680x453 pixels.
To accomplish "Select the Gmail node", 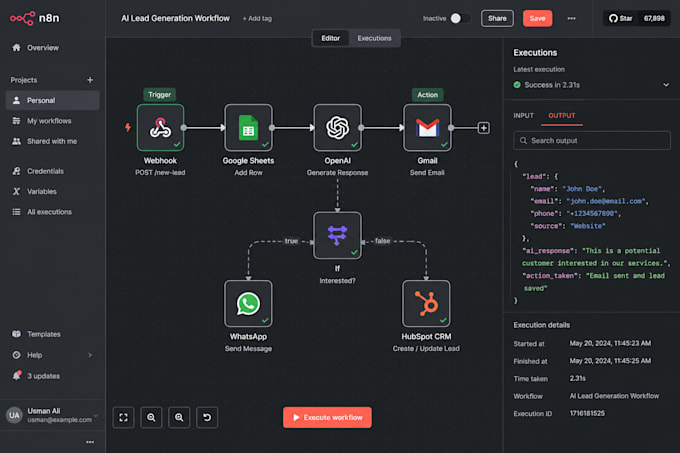I will point(427,127).
